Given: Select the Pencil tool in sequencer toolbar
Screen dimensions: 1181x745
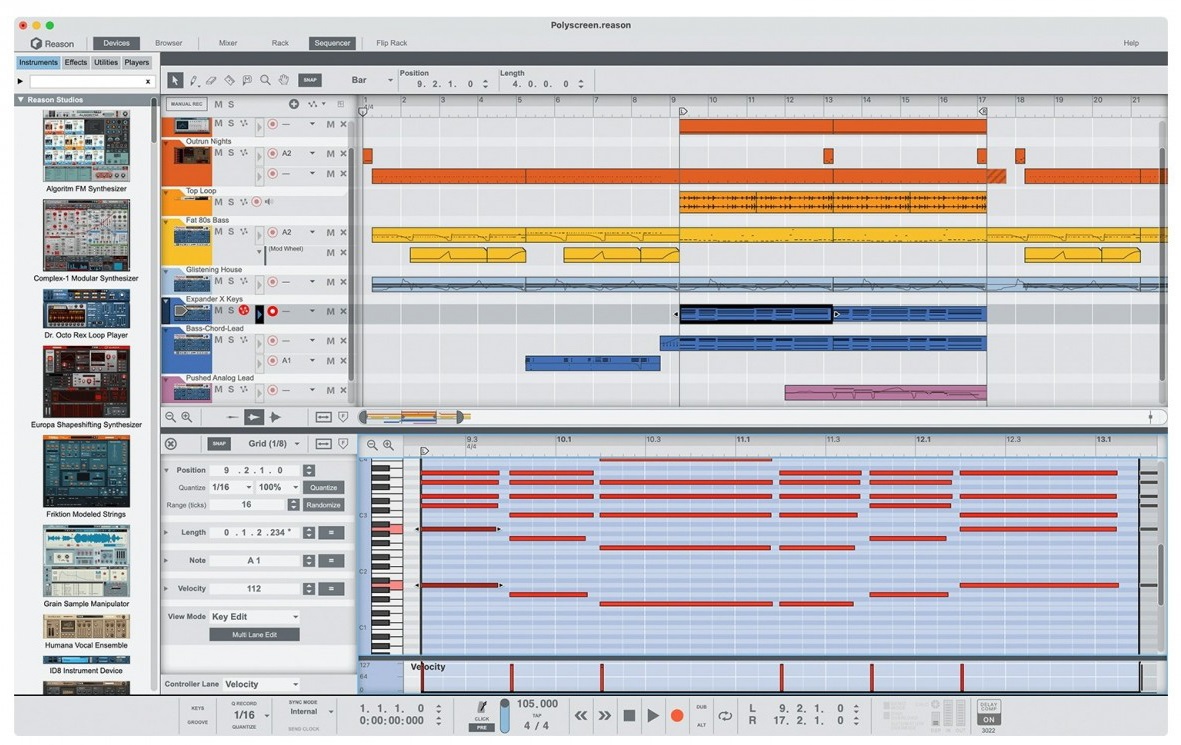Looking at the screenshot, I should pos(193,80).
